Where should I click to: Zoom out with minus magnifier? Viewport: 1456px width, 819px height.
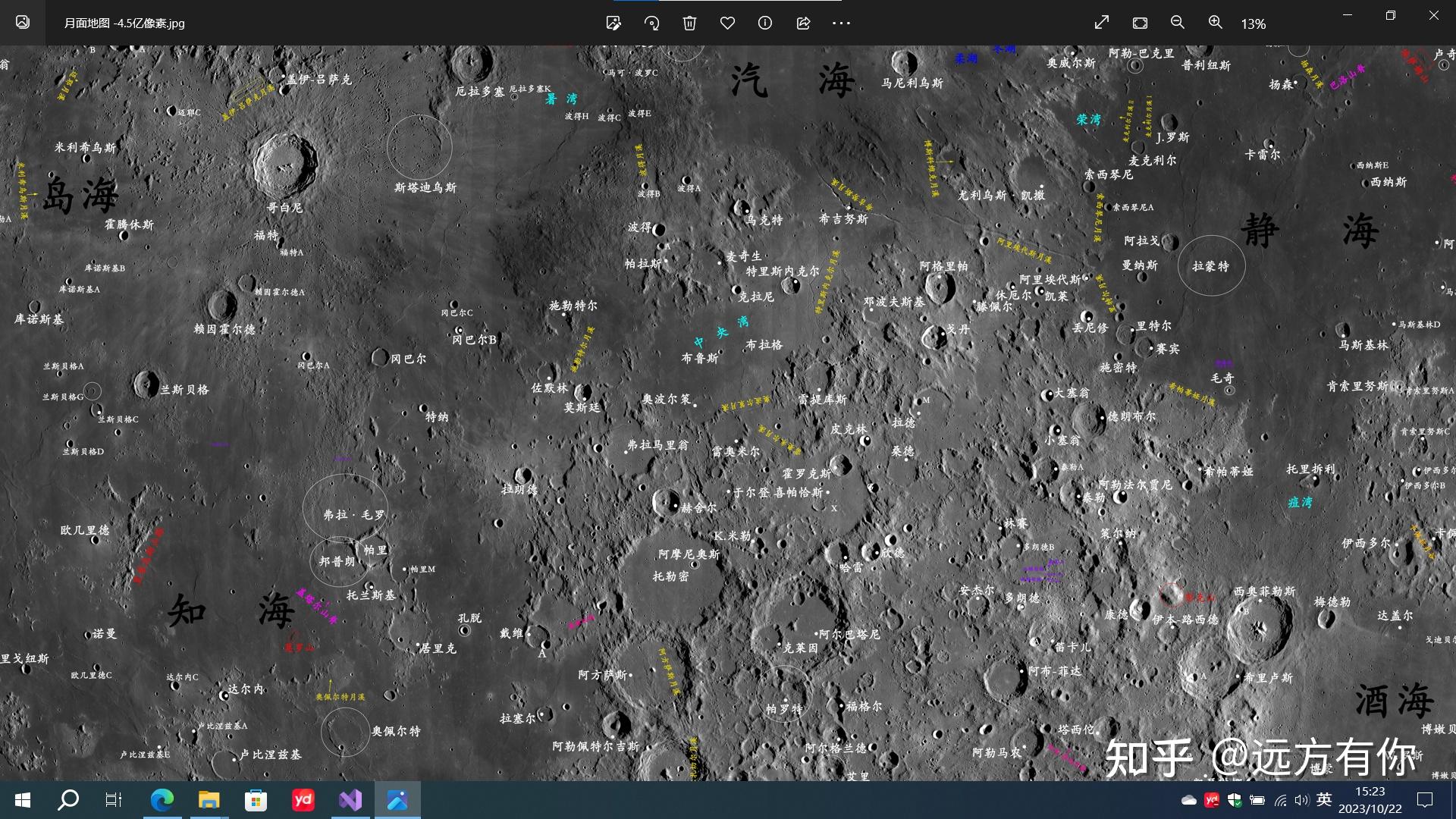tap(1178, 23)
